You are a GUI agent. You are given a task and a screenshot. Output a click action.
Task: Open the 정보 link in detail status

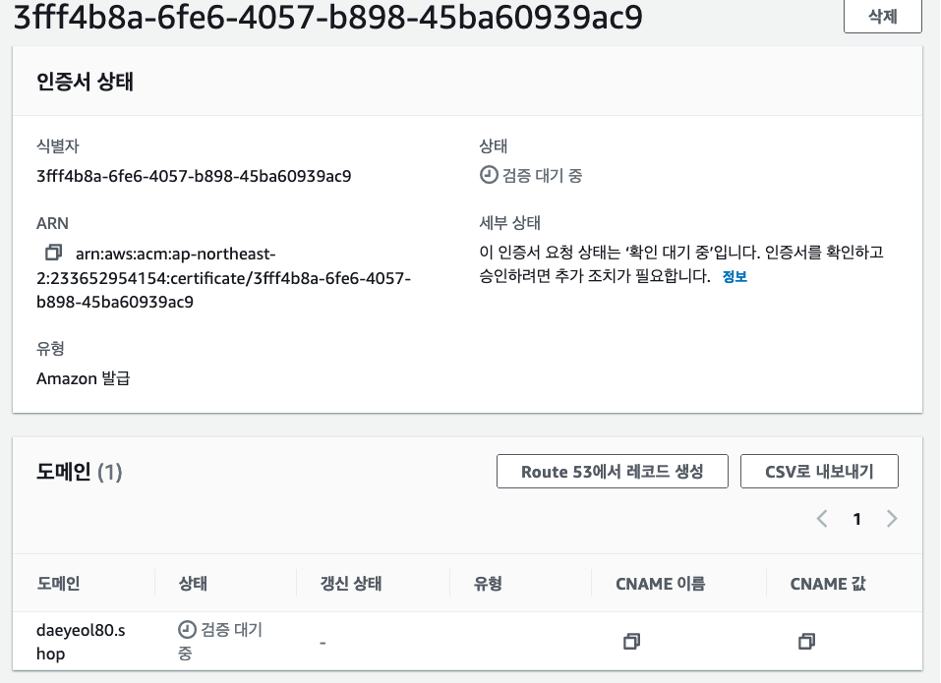(734, 277)
